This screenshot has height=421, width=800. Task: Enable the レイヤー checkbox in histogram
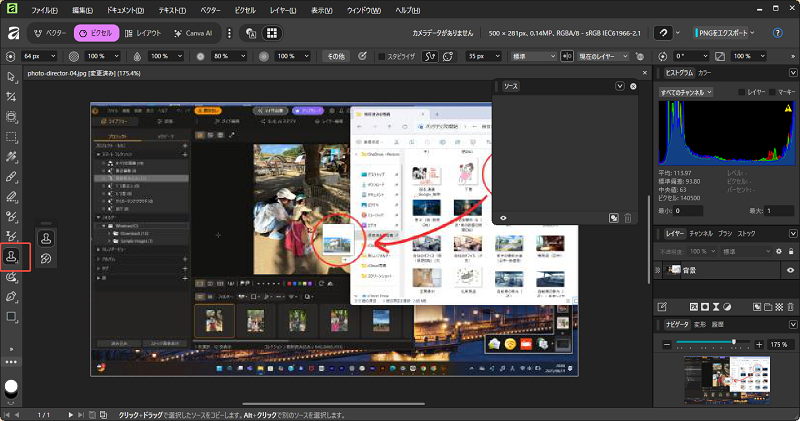point(741,92)
